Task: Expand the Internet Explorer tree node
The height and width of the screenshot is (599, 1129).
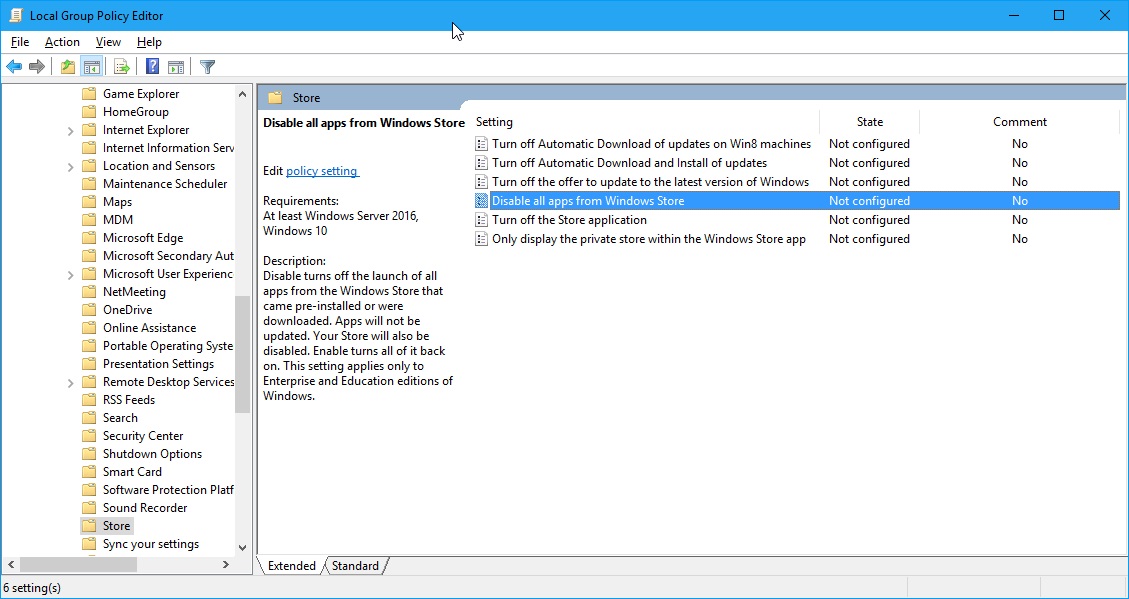Action: pos(71,130)
